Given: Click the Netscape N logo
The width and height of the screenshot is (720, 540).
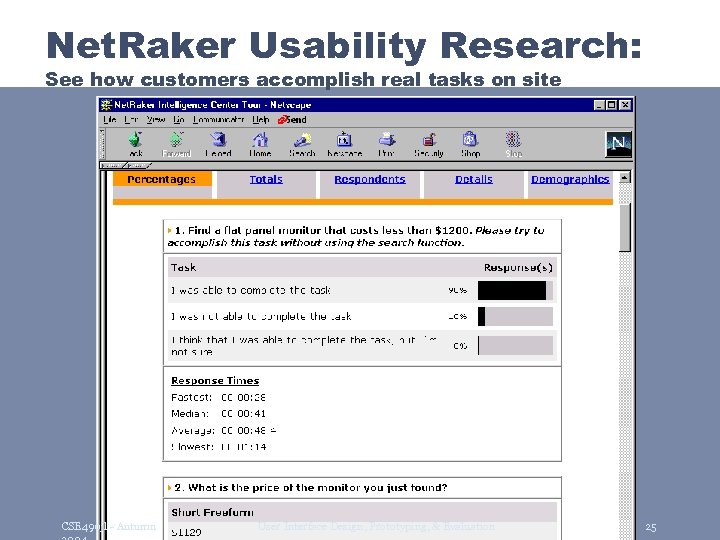Looking at the screenshot, I should (x=619, y=144).
